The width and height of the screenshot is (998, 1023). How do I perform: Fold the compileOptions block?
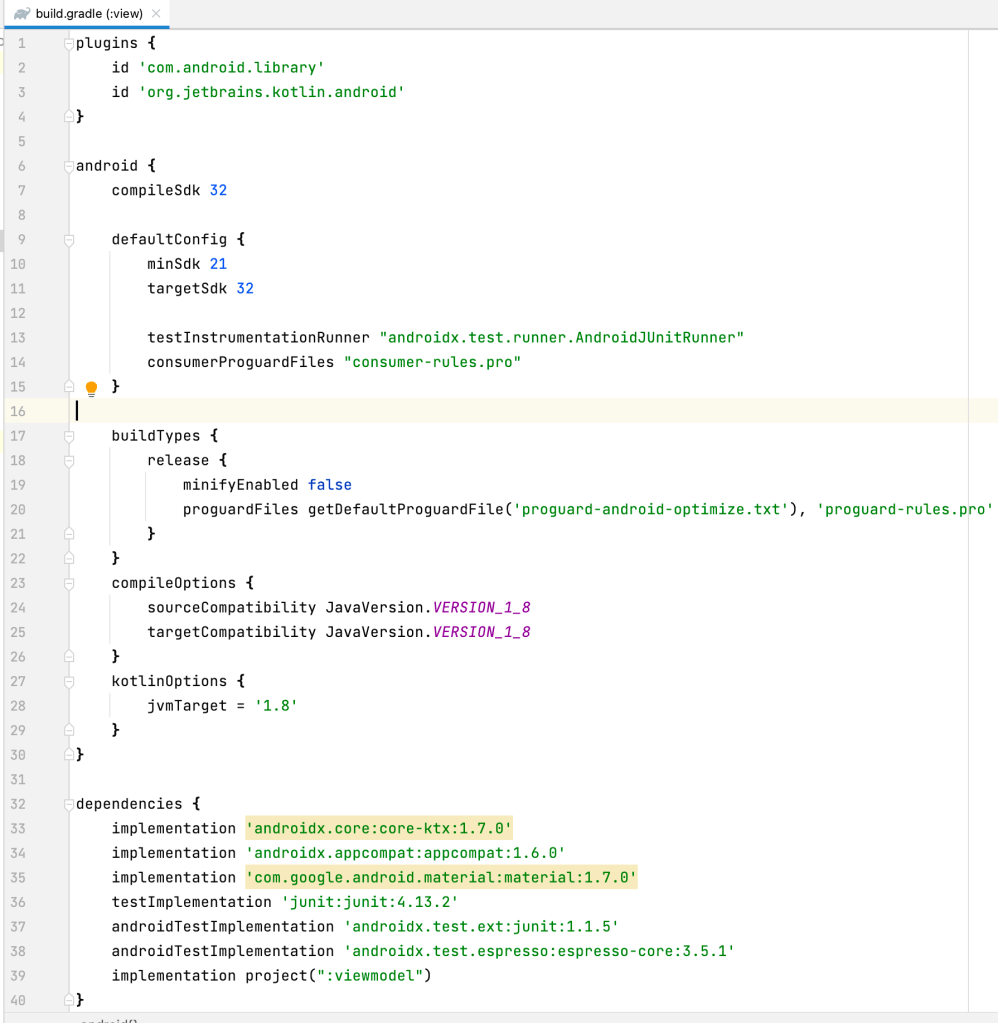[69, 583]
